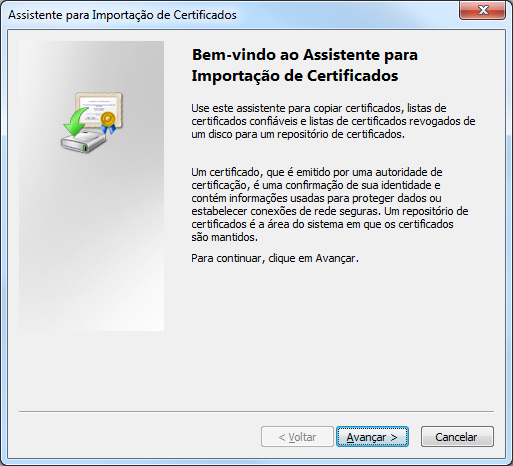Click the line 'um disco para um repositório de certificados.'
The height and width of the screenshot is (466, 513).
(298, 134)
